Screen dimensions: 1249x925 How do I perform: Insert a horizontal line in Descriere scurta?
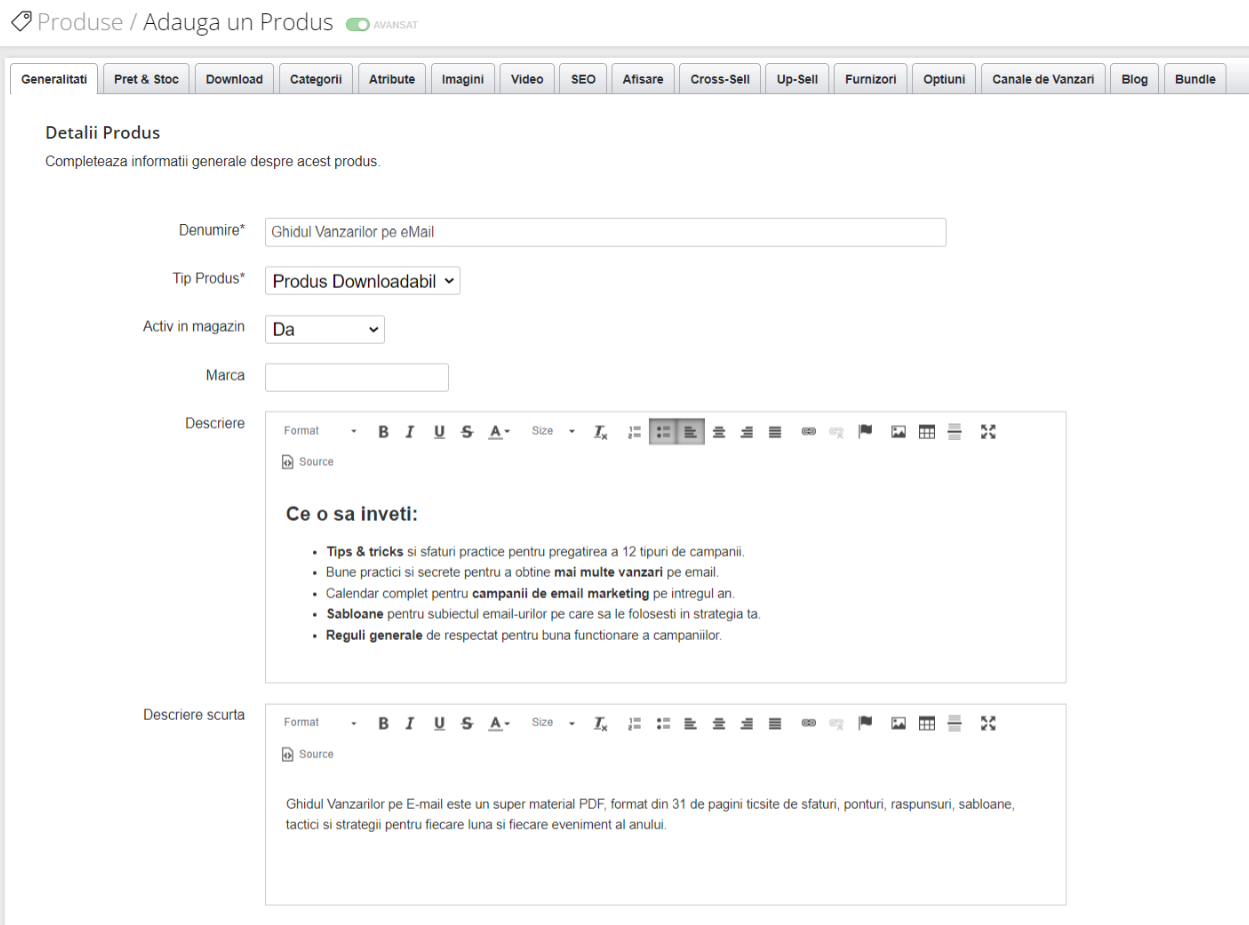pyautogui.click(x=954, y=723)
